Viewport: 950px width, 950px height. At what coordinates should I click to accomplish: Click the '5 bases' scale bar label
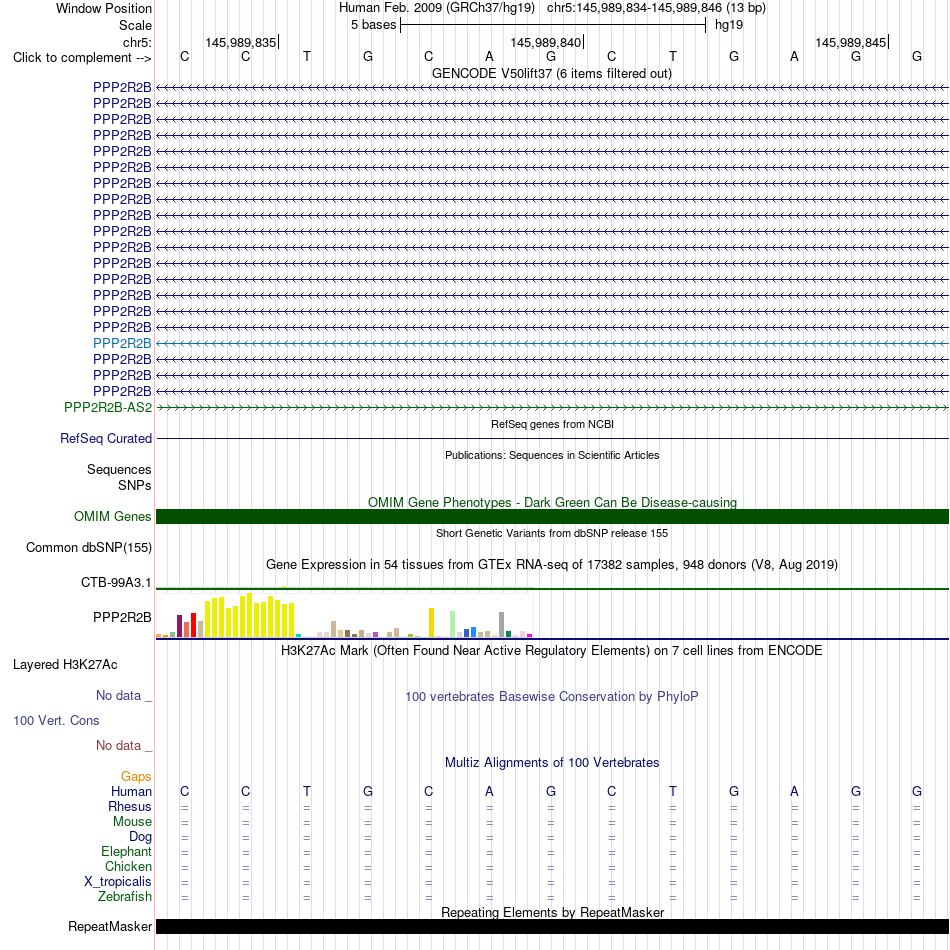click(x=373, y=25)
